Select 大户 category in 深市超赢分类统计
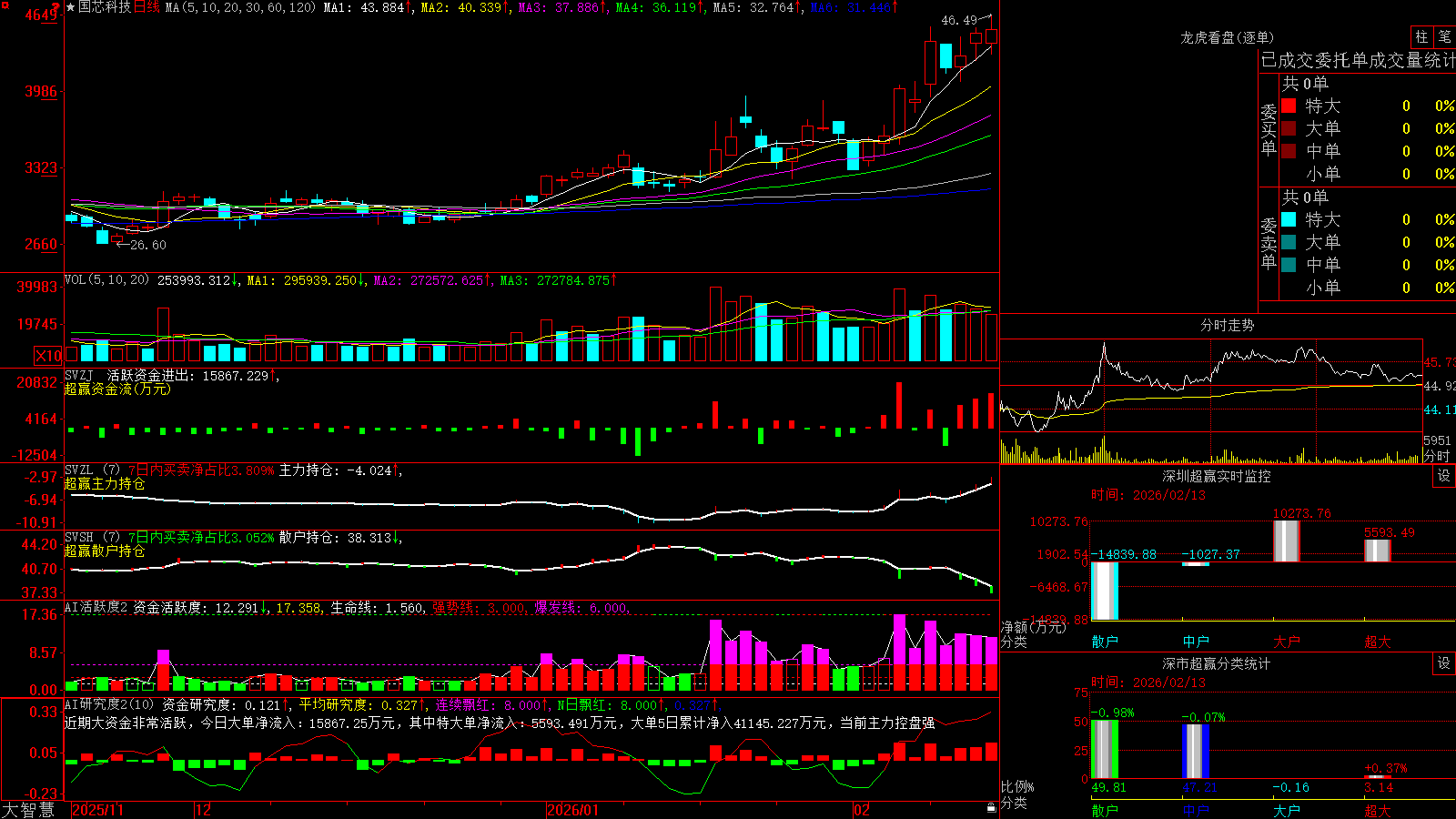Screen dimensions: 1456x819 (x=1287, y=810)
